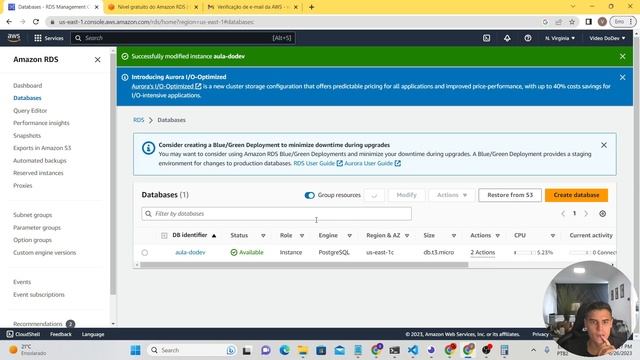Open RDS User Guide link
The image size is (640, 360).
click(x=318, y=163)
